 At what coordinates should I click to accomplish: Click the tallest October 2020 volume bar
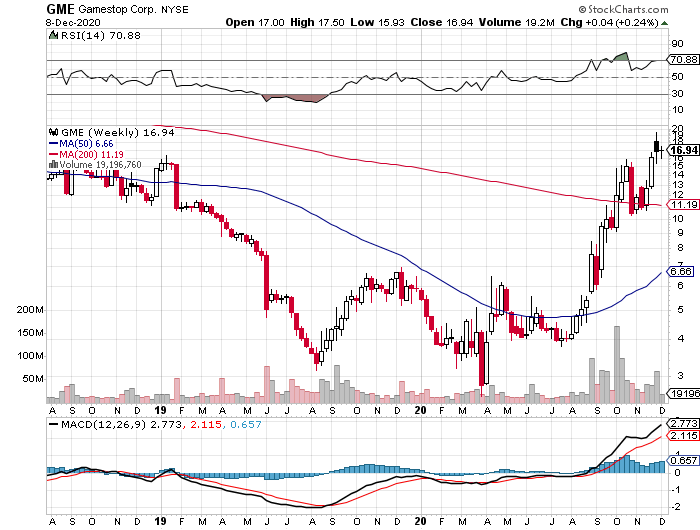617,364
